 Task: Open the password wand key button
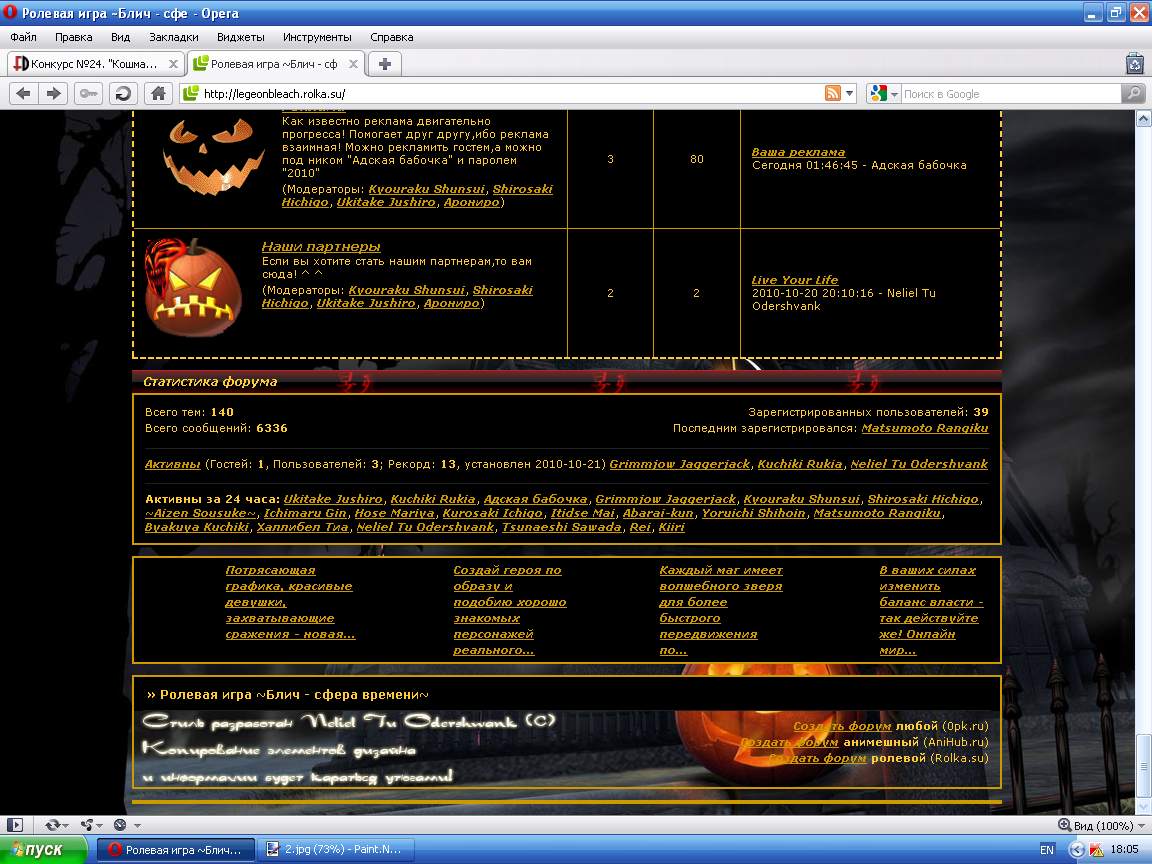[88, 93]
